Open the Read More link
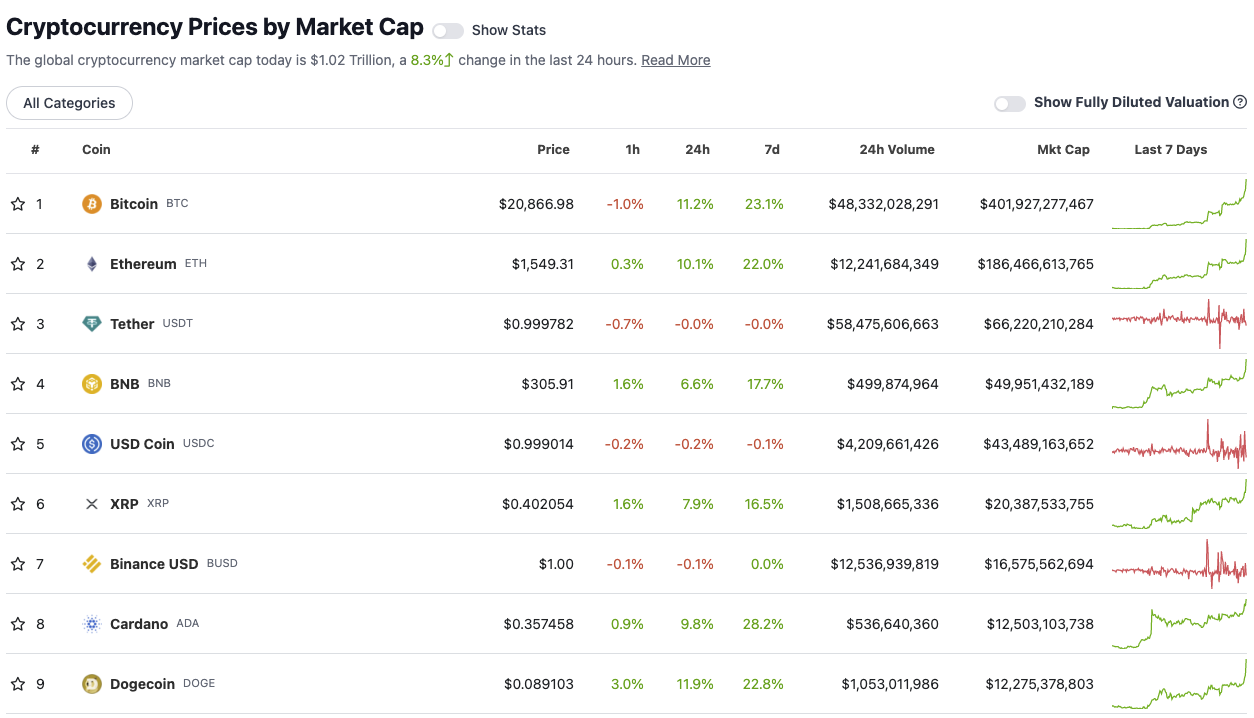 [x=676, y=60]
